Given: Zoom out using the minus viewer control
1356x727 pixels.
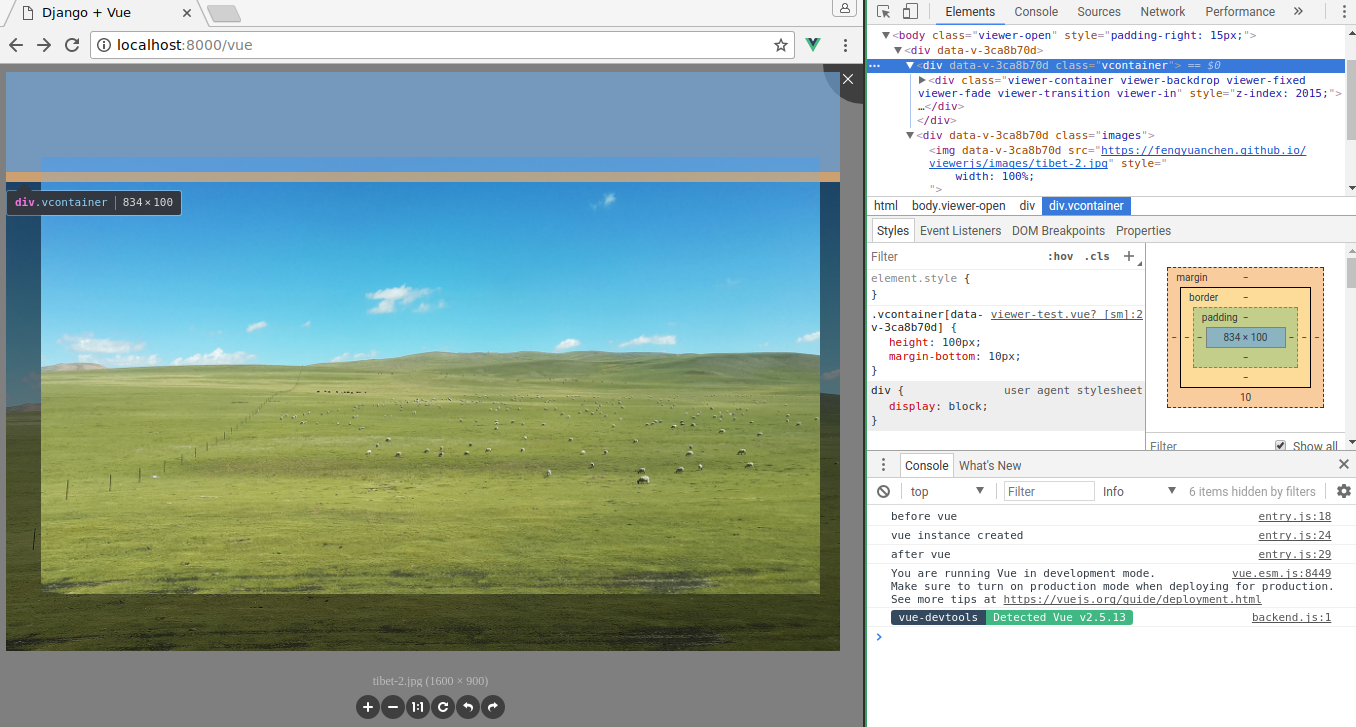Looking at the screenshot, I should point(392,707).
